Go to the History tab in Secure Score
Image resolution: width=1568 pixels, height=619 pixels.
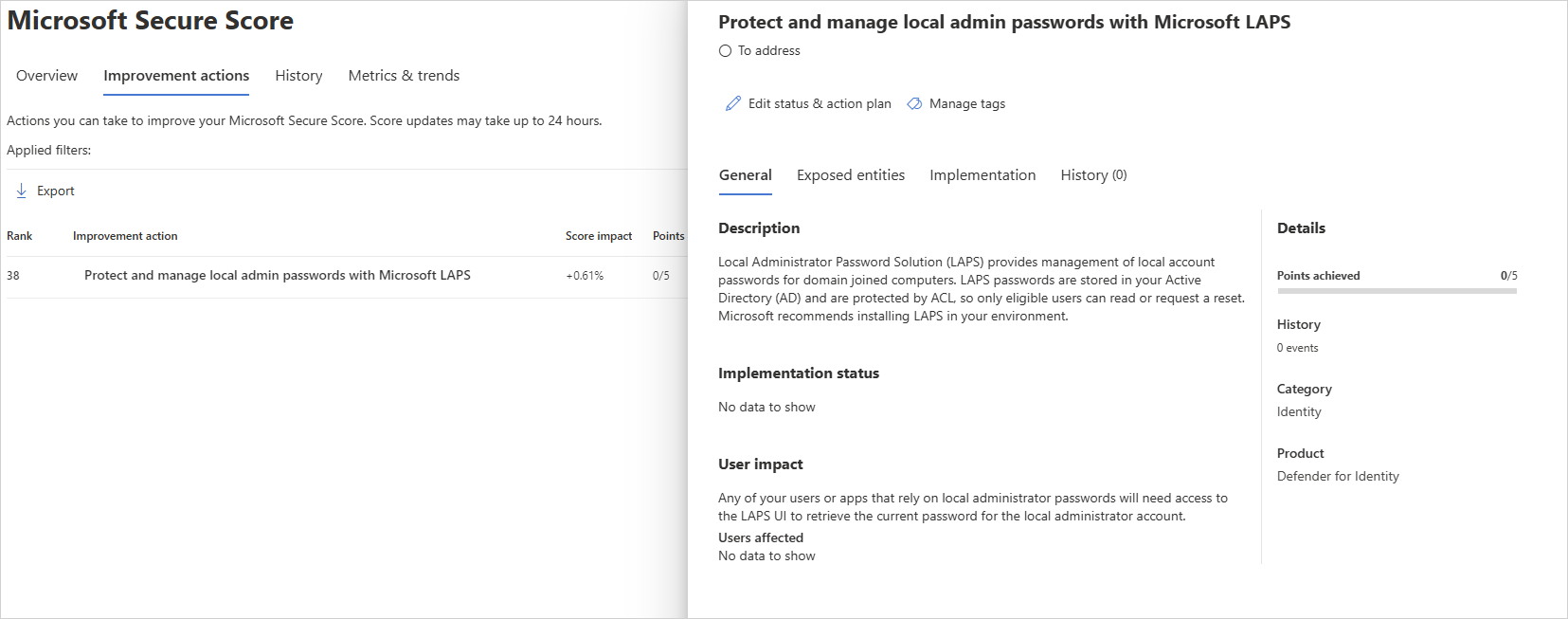298,76
